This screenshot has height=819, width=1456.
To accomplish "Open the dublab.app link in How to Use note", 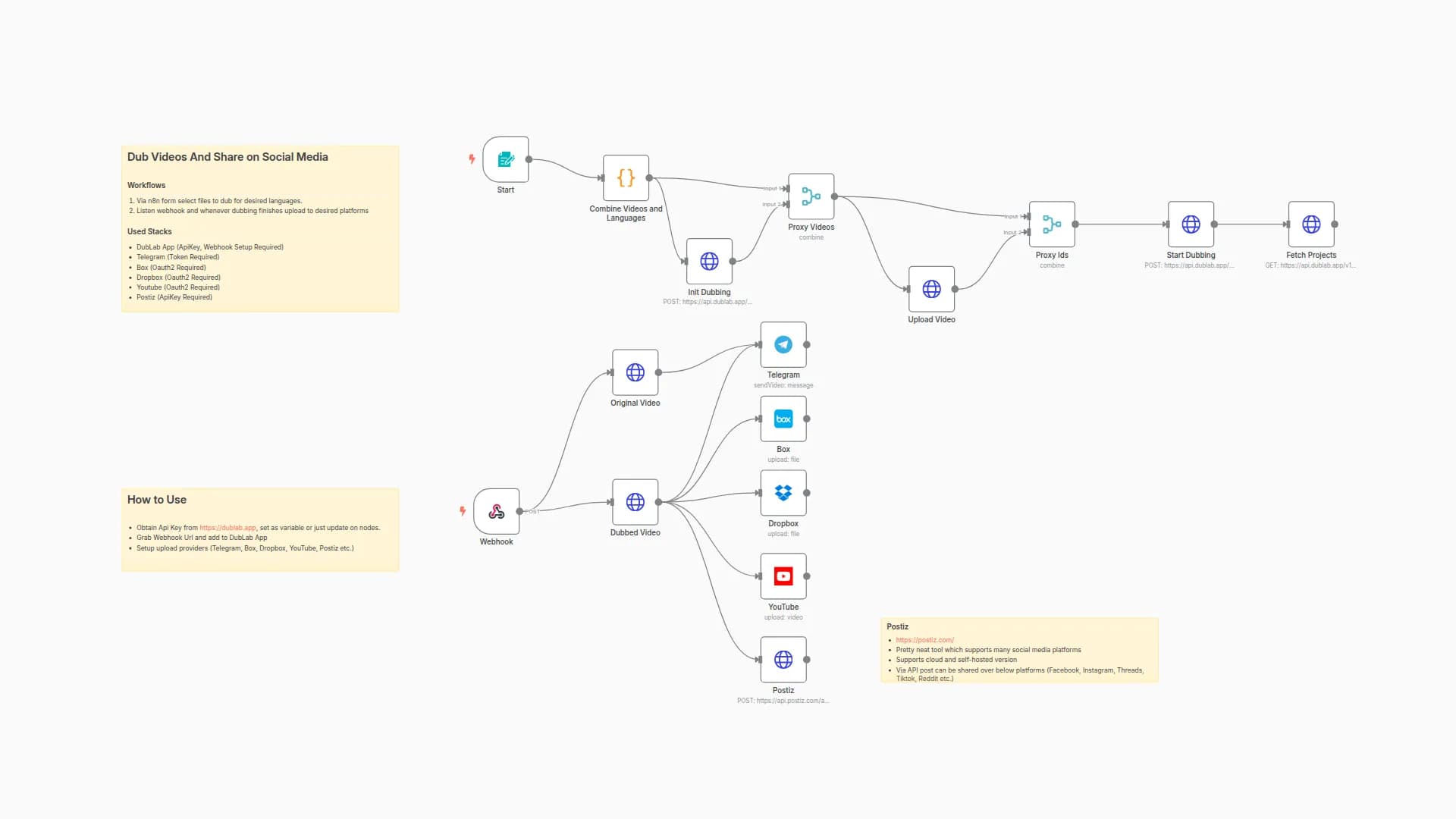I will 227,528.
